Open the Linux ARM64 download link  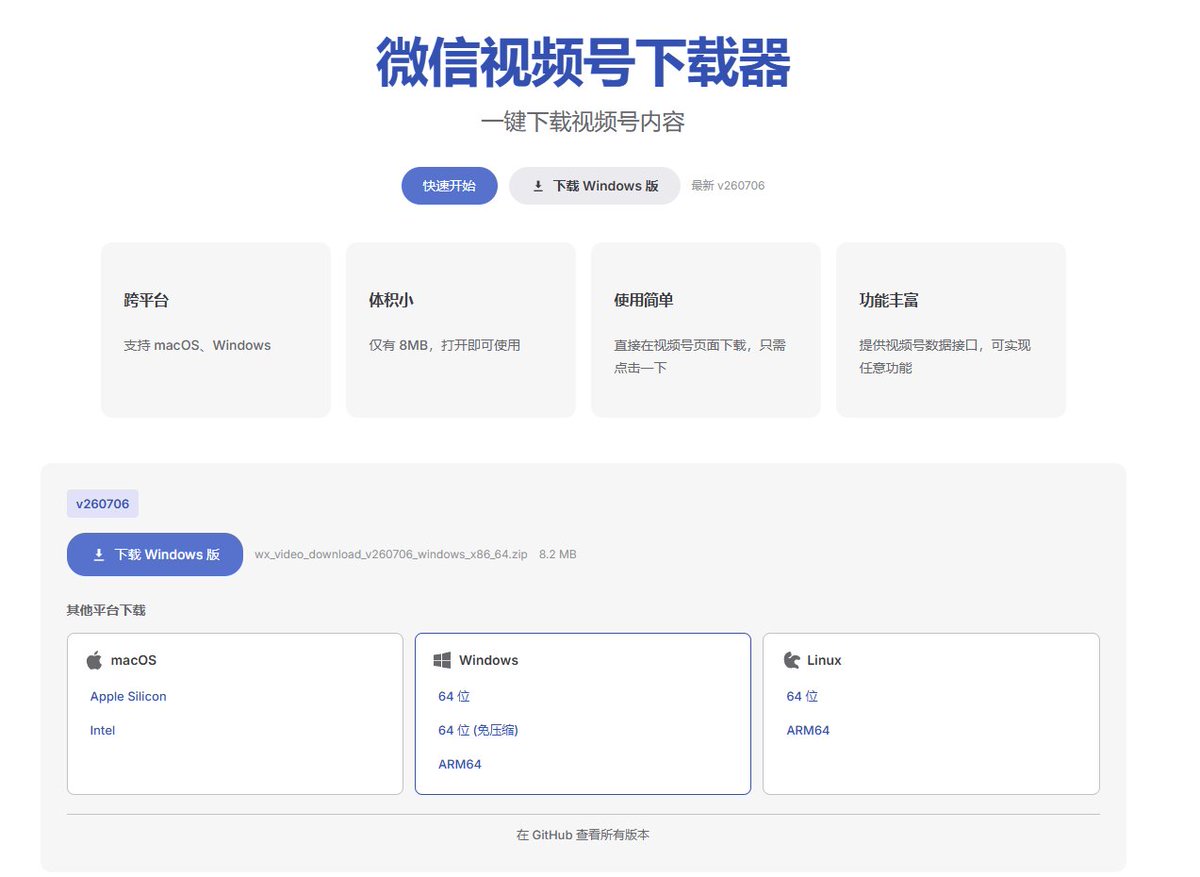[808, 730]
